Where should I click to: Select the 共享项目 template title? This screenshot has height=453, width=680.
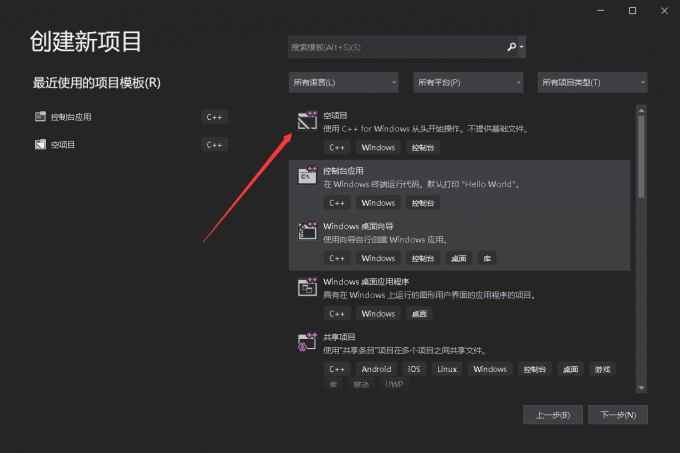(x=339, y=337)
